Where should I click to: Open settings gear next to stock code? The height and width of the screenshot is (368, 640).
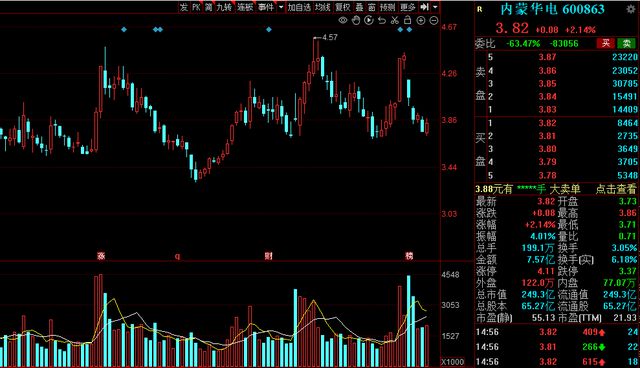click(x=631, y=9)
